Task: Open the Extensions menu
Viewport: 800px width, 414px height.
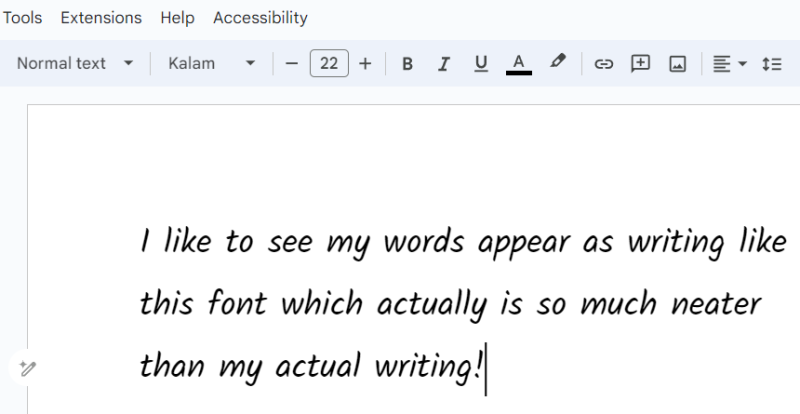Action: coord(101,18)
